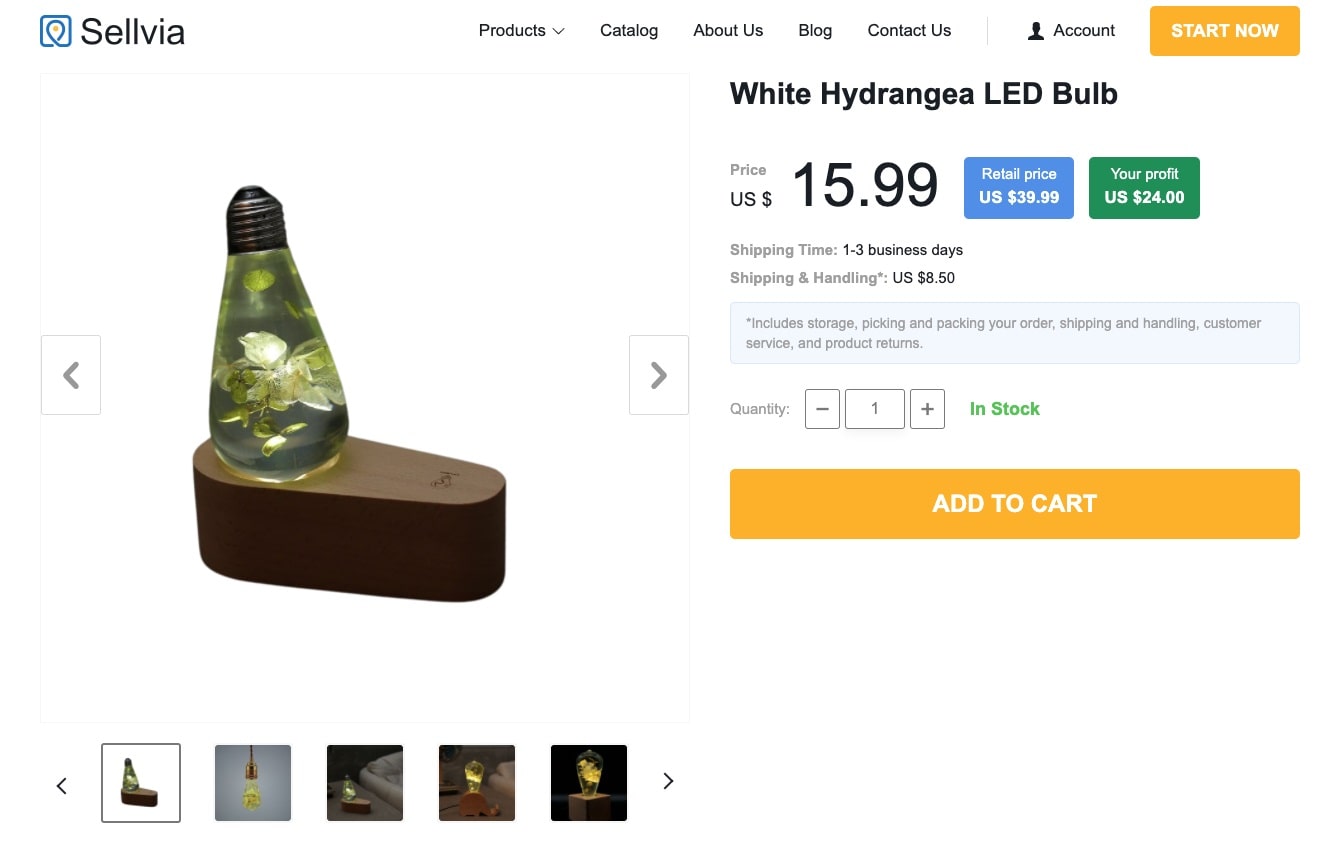Expand the Products navigation chevron
This screenshot has width=1344, height=846.
(x=557, y=31)
